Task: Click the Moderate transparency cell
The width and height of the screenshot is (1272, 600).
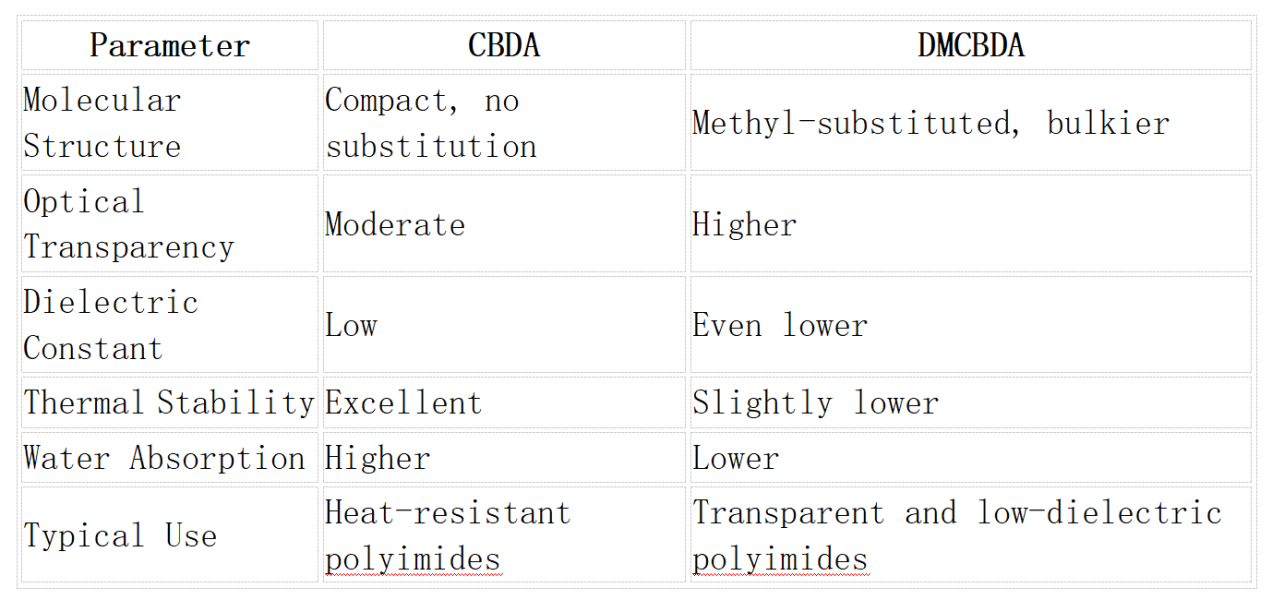Action: (x=503, y=223)
